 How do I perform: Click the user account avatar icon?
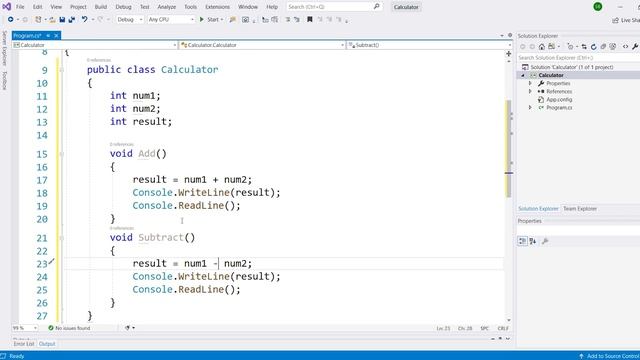coord(598,7)
